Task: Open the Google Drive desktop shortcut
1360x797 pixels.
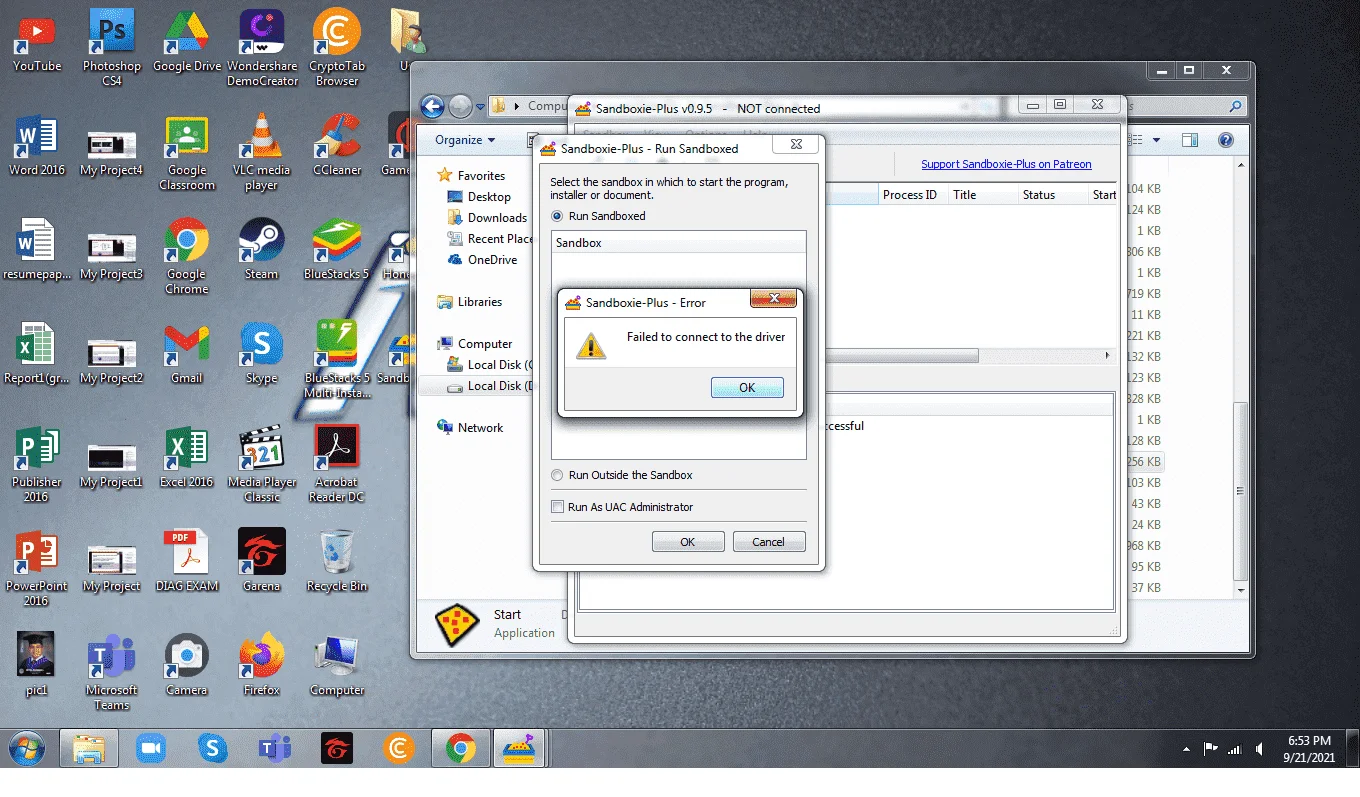Action: point(186,42)
